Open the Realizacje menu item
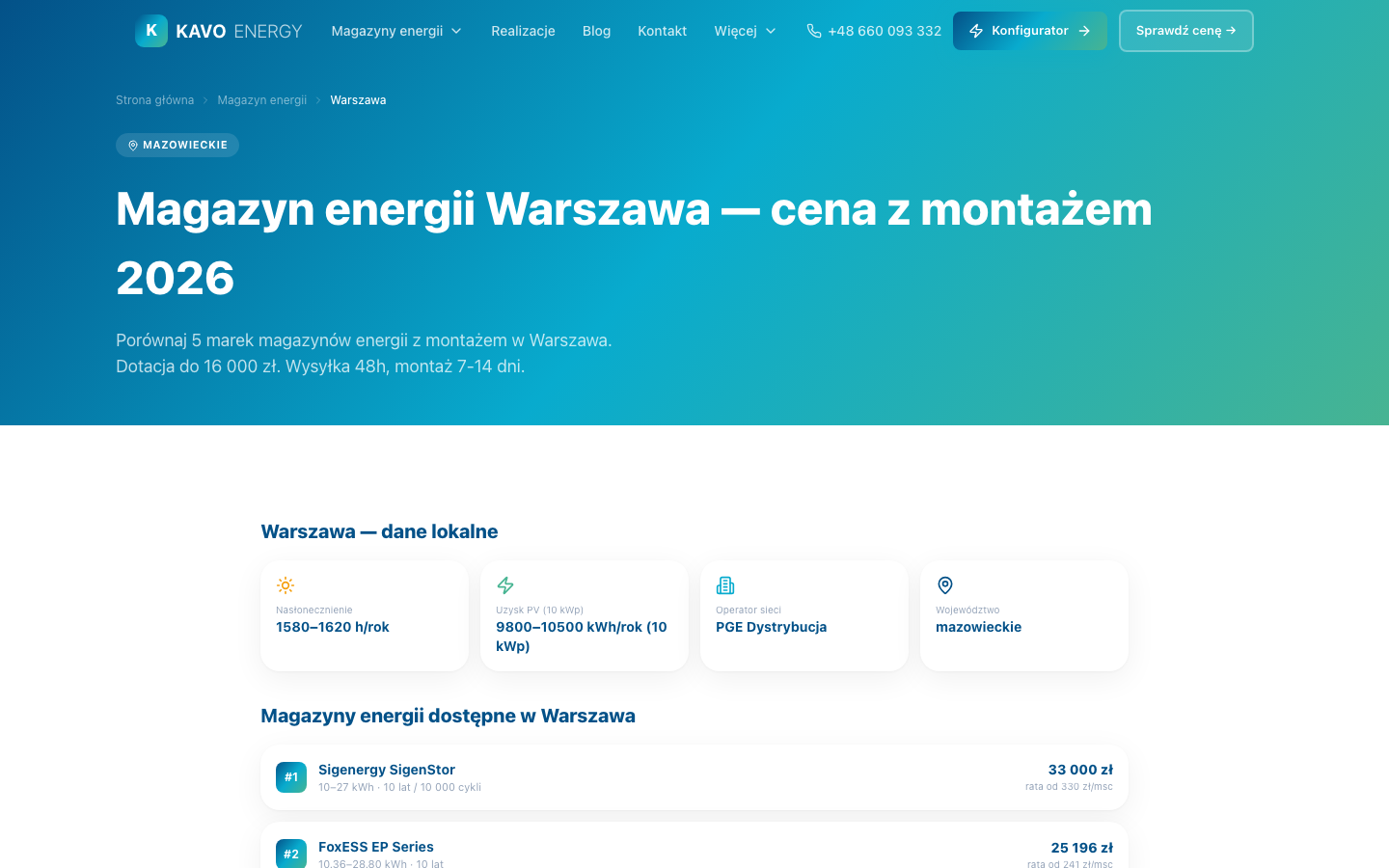Screen dimensions: 1389x868 523,31
